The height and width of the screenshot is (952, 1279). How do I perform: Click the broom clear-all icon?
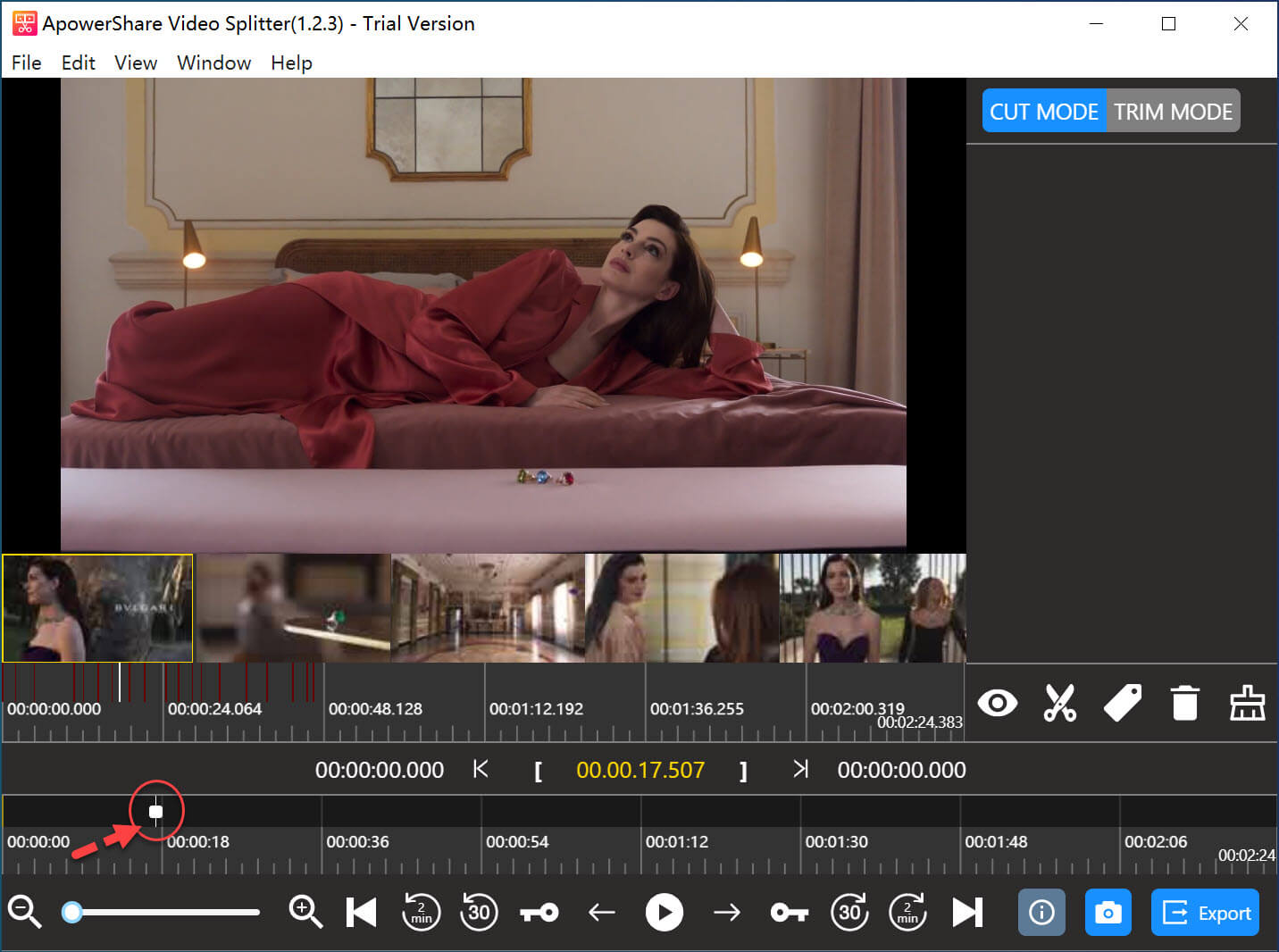coord(1247,704)
